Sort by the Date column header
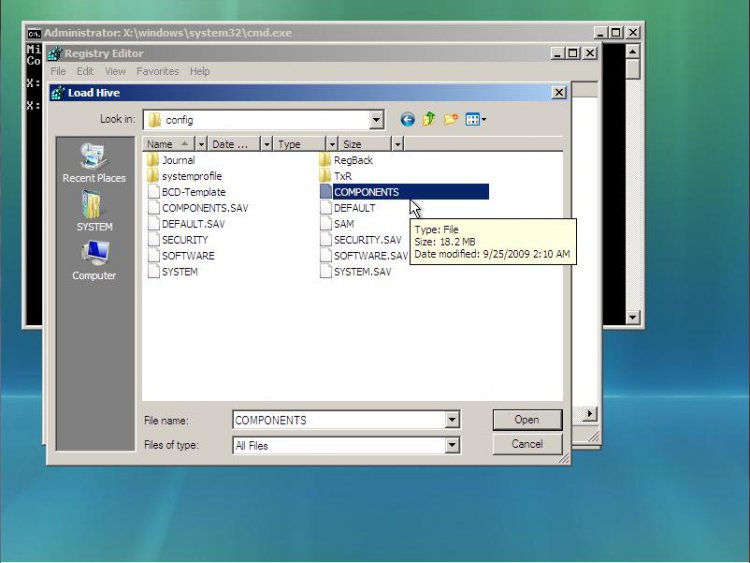 (233, 144)
